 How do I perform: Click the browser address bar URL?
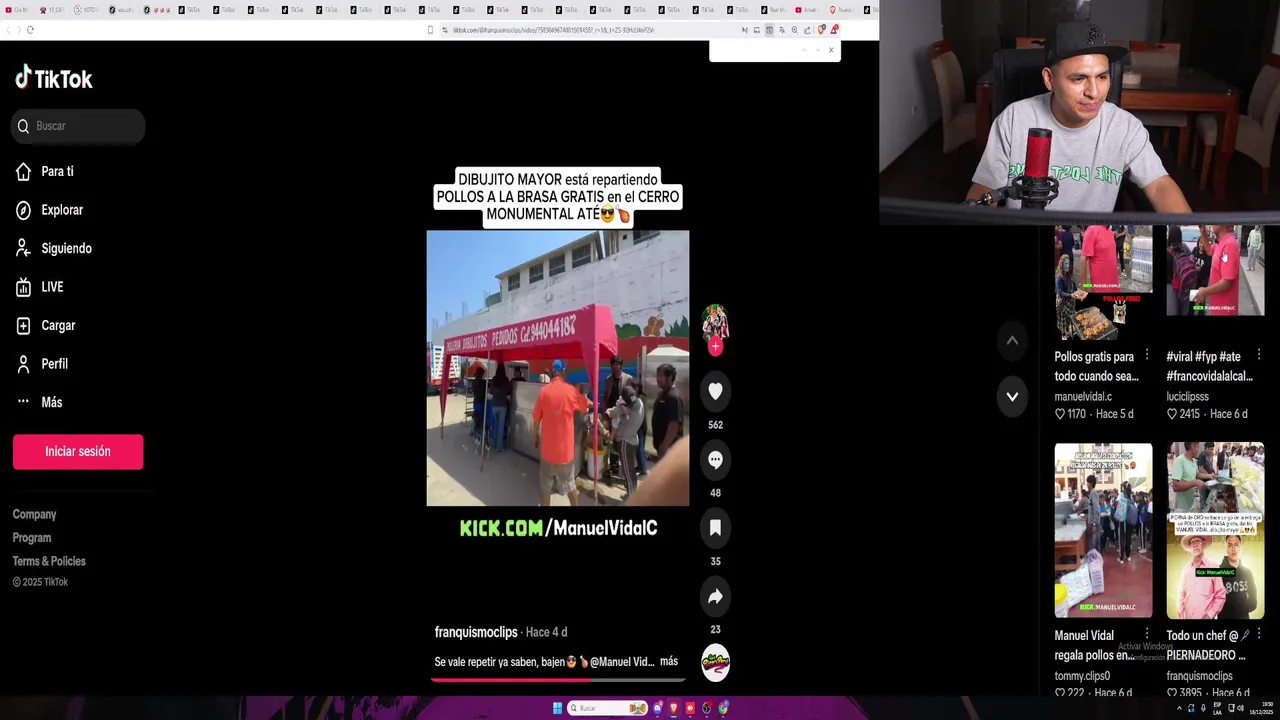553,30
